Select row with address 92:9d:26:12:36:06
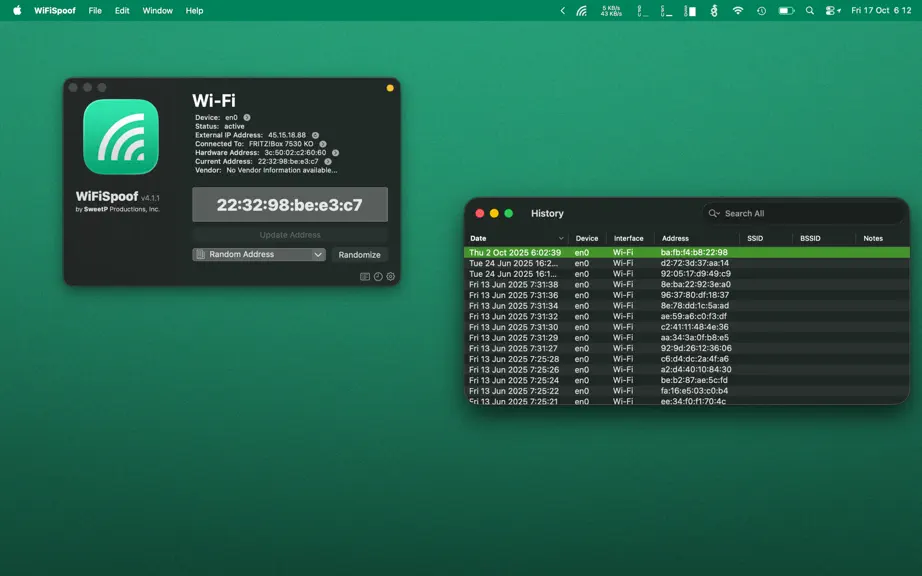Viewport: 922px width, 576px height. tap(687, 349)
